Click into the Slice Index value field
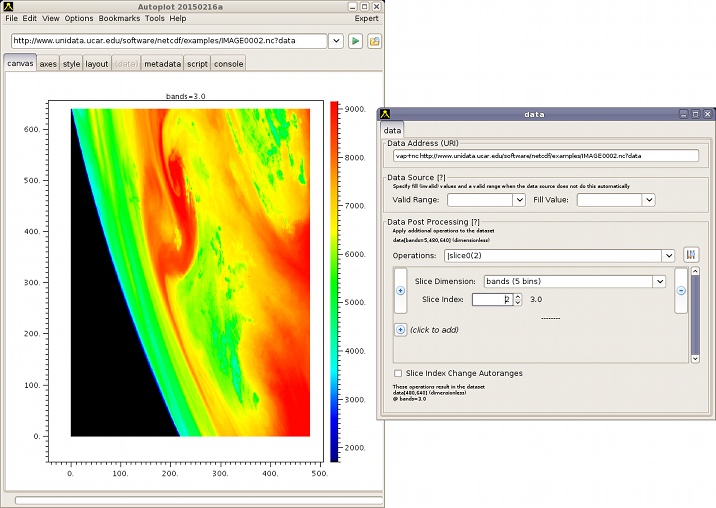The height and width of the screenshot is (508, 716). pos(491,299)
